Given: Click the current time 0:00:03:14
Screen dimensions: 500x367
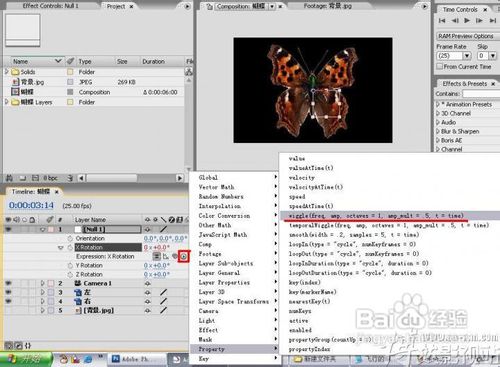Looking at the screenshot, I should (x=31, y=205).
